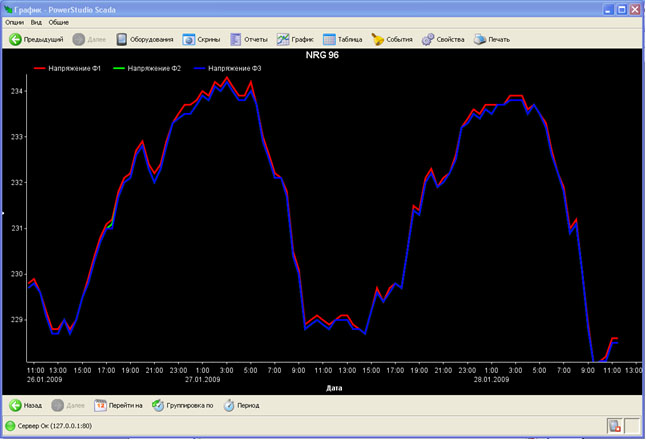Select the График chart icon
646x440 pixels.
pos(283,40)
